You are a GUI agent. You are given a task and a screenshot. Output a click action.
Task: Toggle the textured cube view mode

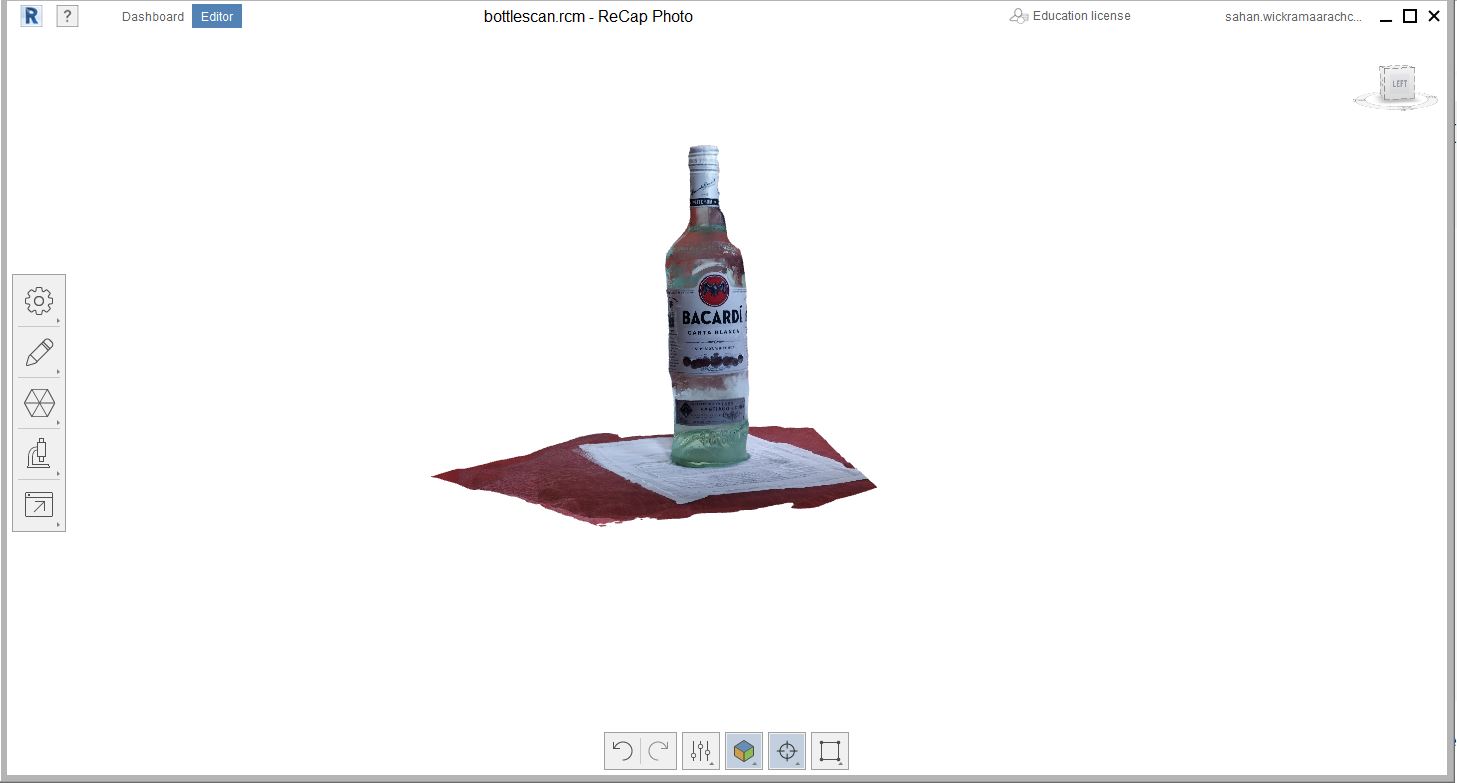tap(744, 751)
